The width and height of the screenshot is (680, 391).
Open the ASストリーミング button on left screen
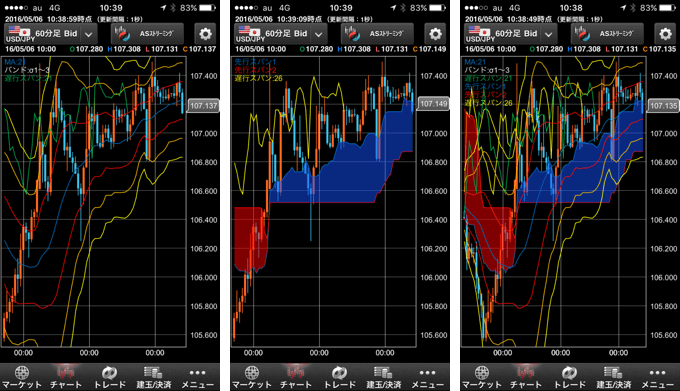tap(147, 34)
